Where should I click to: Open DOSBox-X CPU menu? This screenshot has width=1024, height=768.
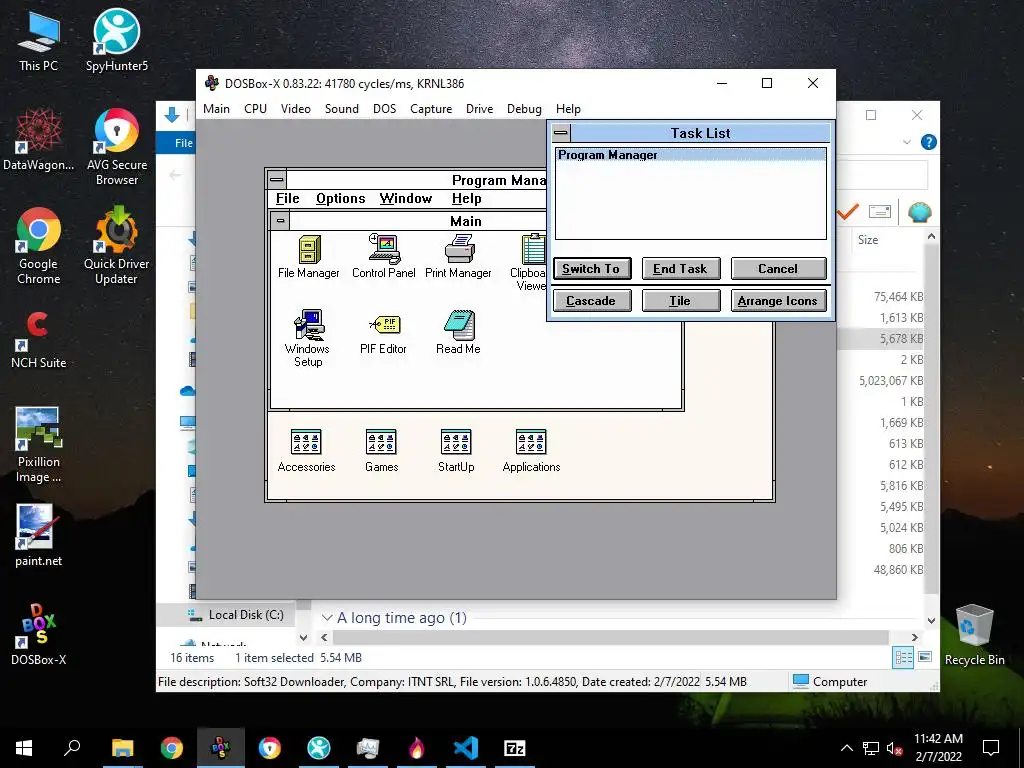tap(255, 109)
